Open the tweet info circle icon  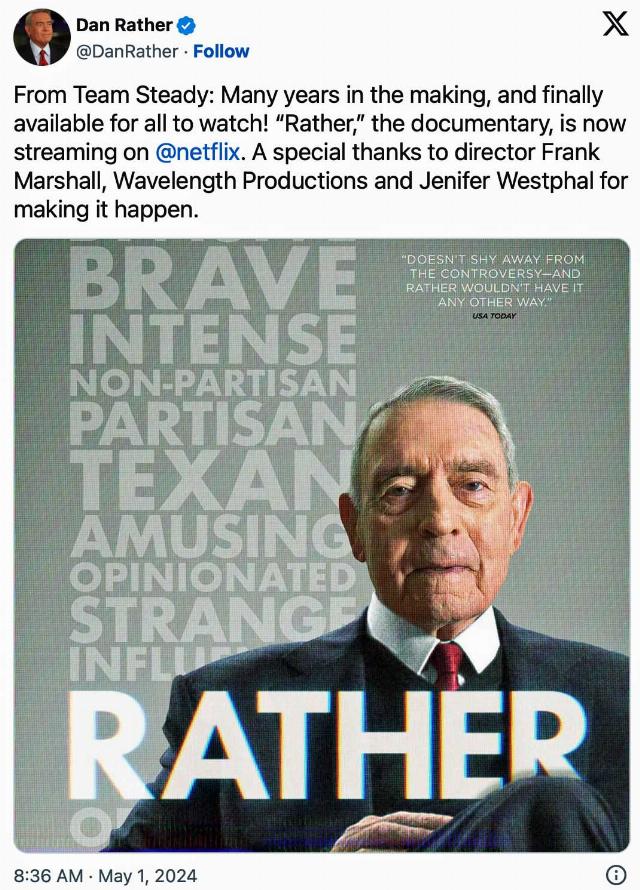[616, 875]
